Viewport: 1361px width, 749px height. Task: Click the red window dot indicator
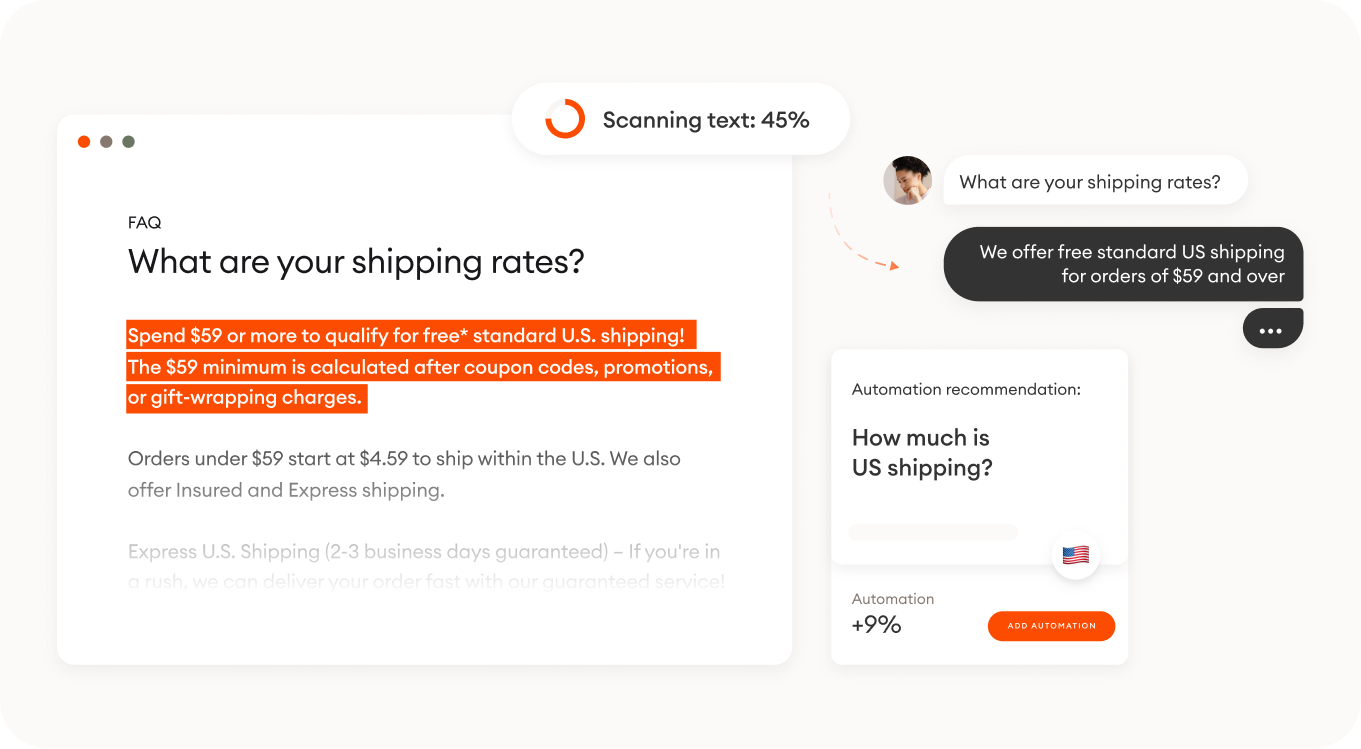[x=84, y=141]
